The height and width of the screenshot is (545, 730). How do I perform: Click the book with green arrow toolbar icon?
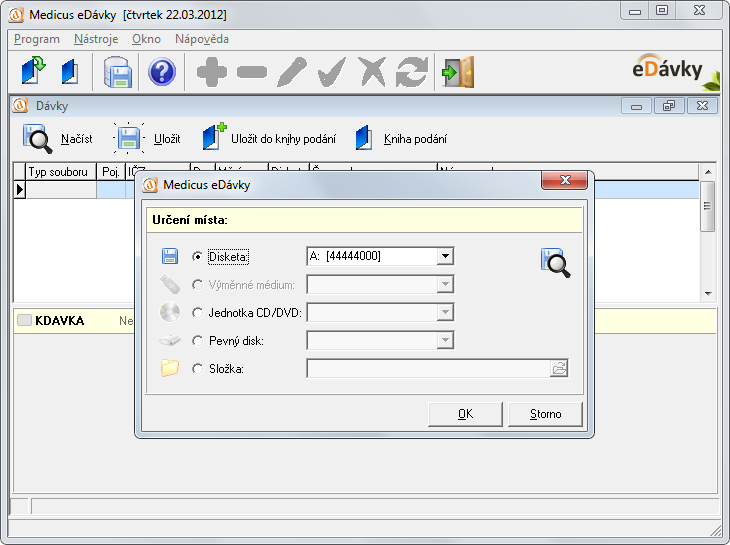(x=33, y=71)
